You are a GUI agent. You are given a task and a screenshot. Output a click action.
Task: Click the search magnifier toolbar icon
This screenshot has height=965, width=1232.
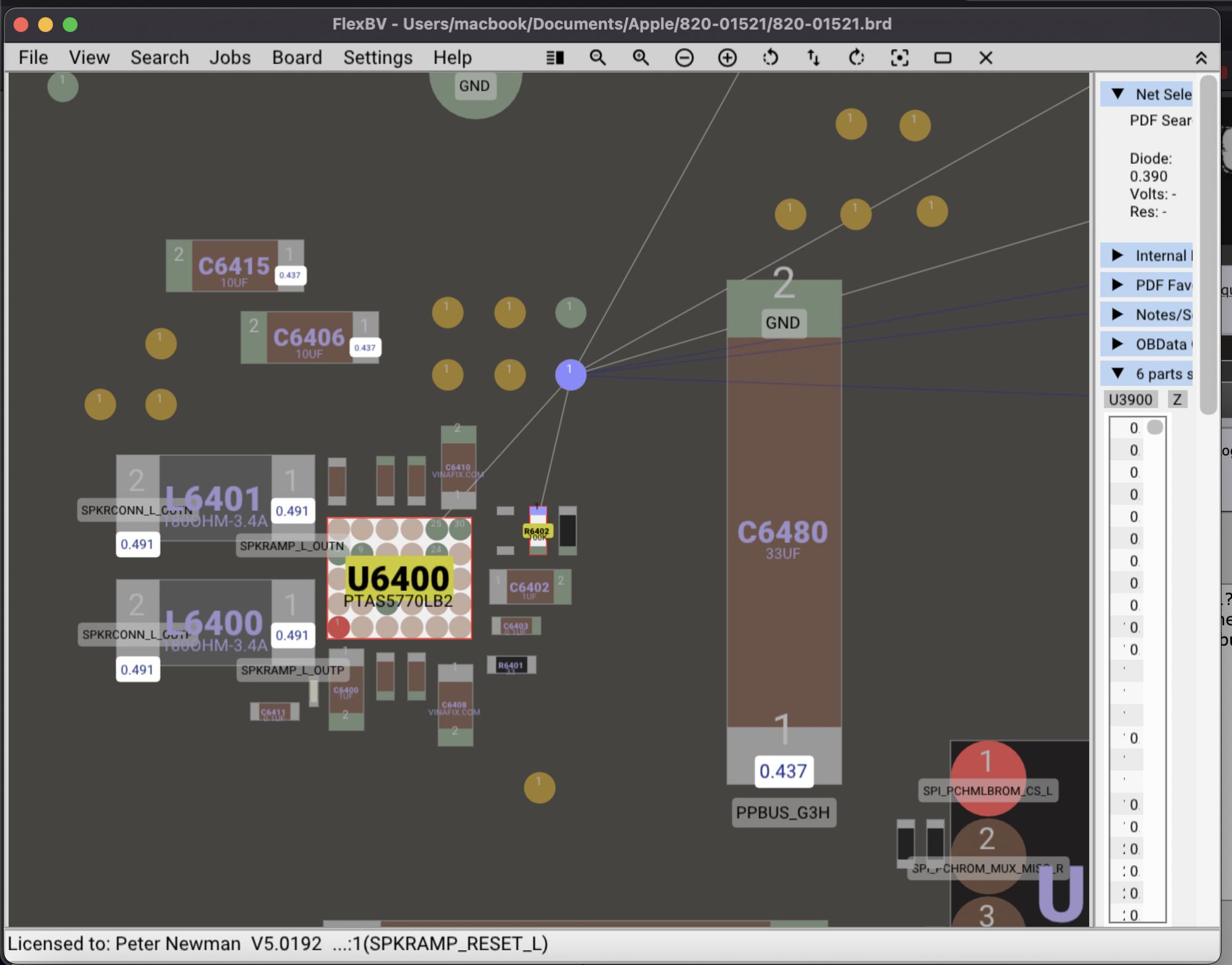(598, 58)
